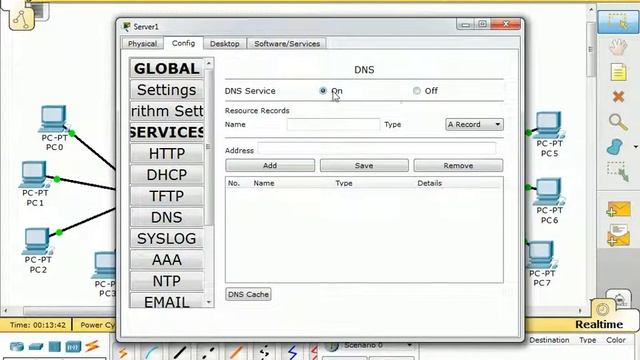Pick the phone line cable
The height and width of the screenshot is (360, 640).
[264, 352]
